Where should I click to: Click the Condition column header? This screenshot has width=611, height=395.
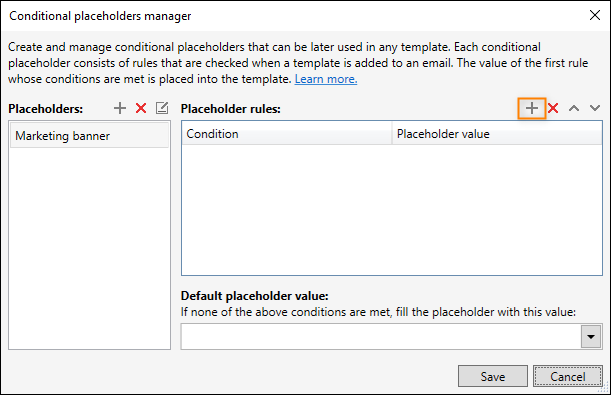(287, 134)
